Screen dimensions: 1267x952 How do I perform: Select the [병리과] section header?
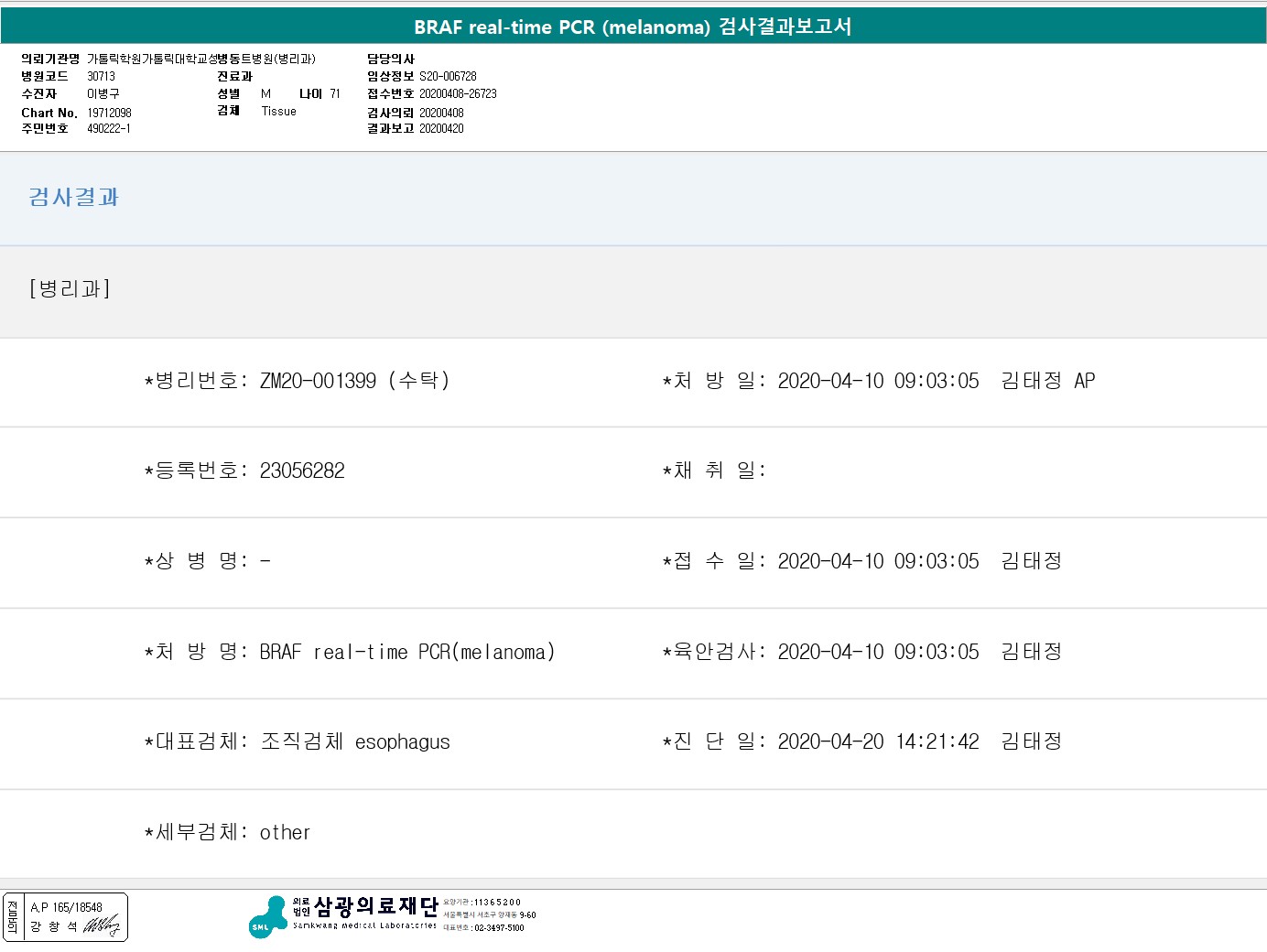pos(70,289)
